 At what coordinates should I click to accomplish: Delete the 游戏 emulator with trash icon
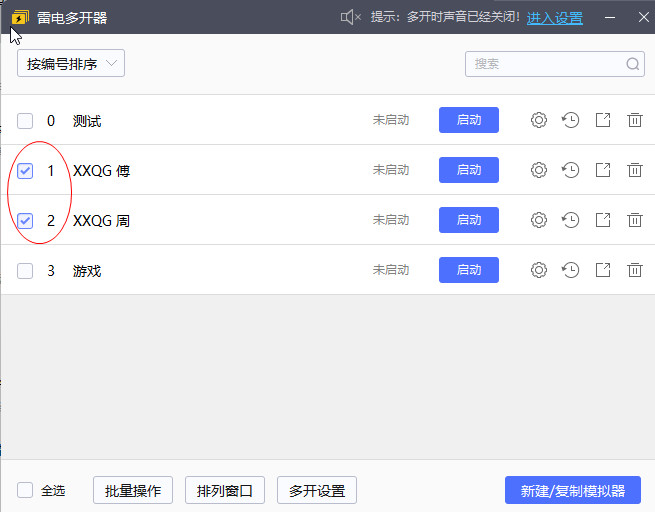pos(635,270)
